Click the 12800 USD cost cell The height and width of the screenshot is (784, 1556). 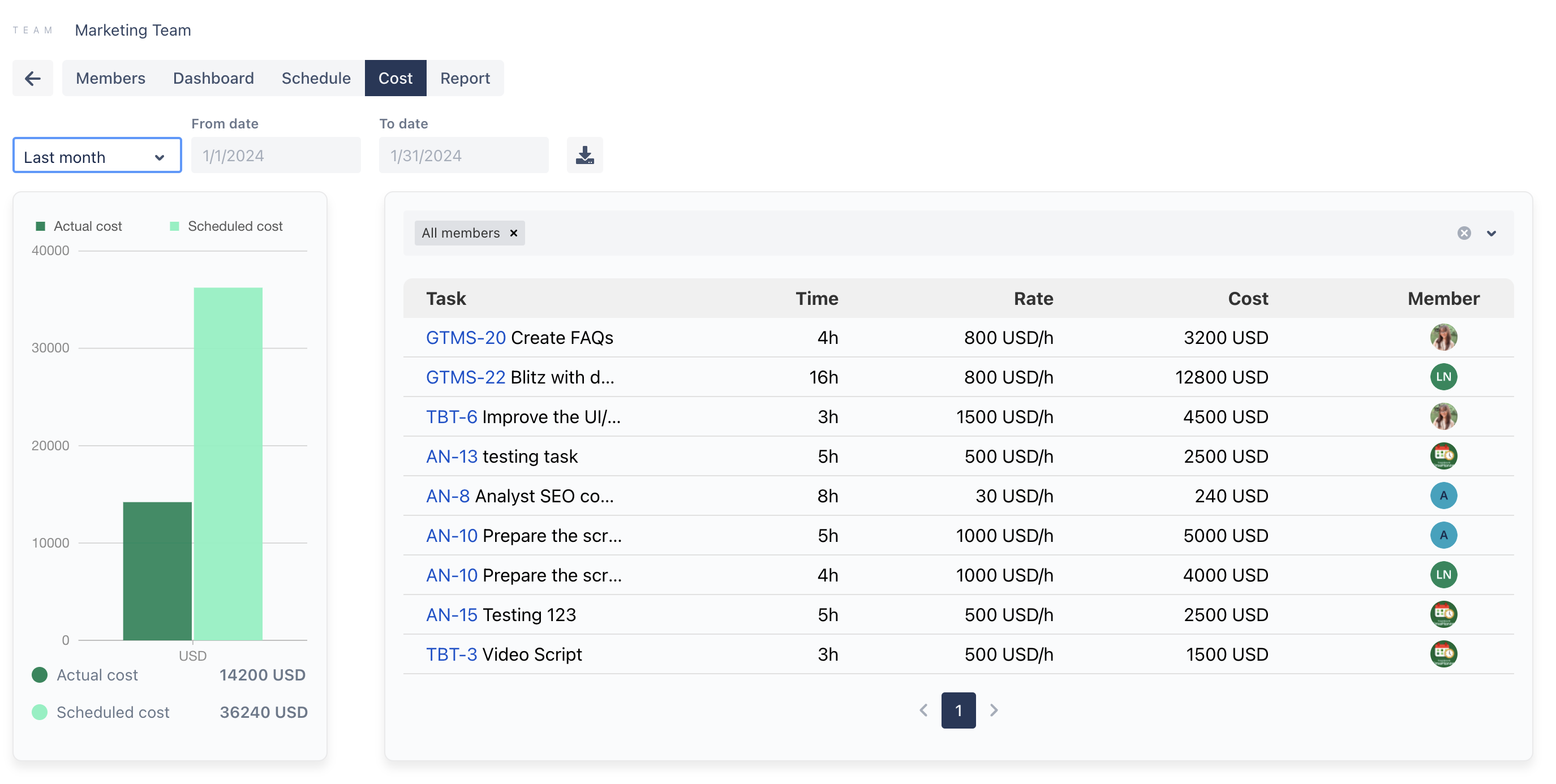point(1221,377)
